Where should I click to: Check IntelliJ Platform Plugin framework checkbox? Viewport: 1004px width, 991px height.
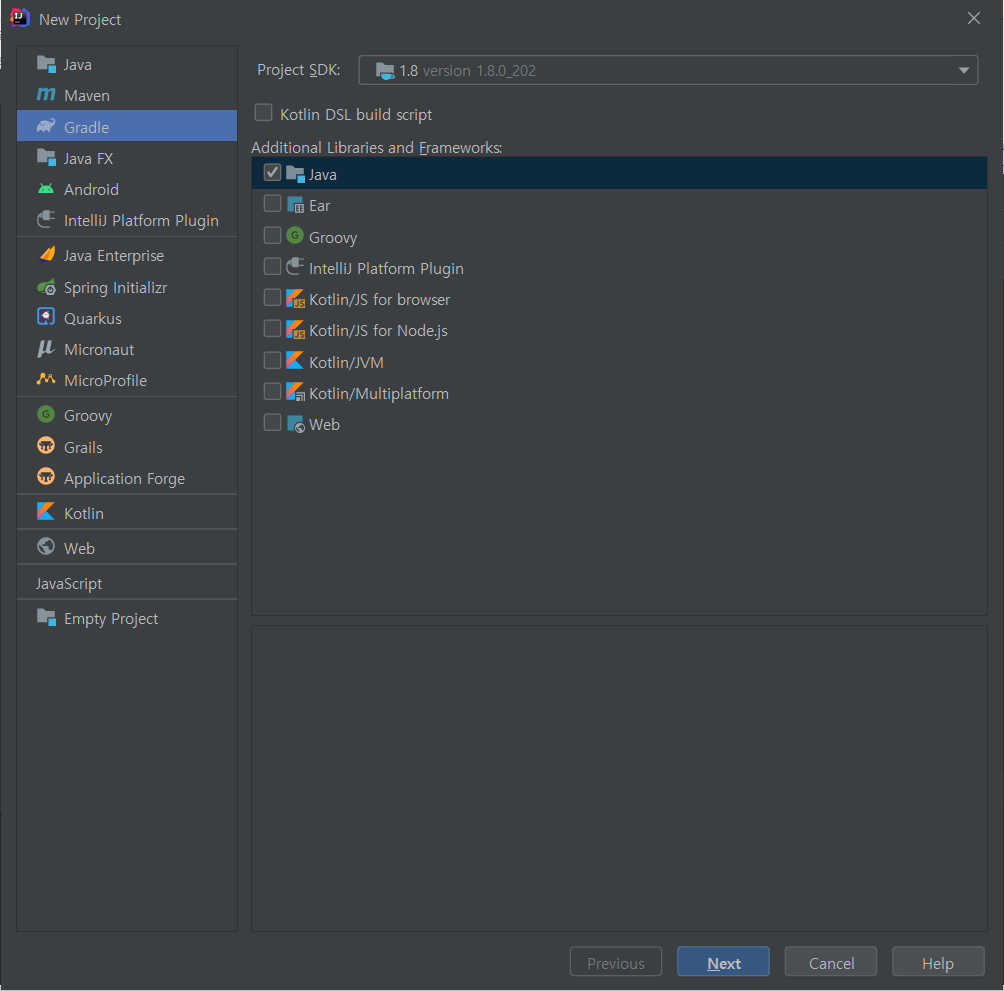pos(272,266)
